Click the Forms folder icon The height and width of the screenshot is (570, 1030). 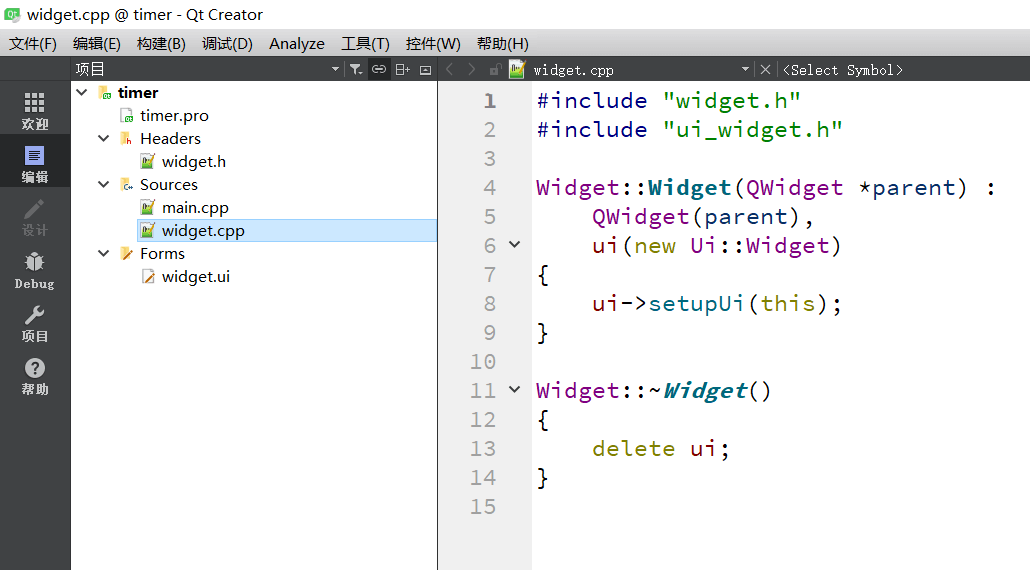point(126,253)
